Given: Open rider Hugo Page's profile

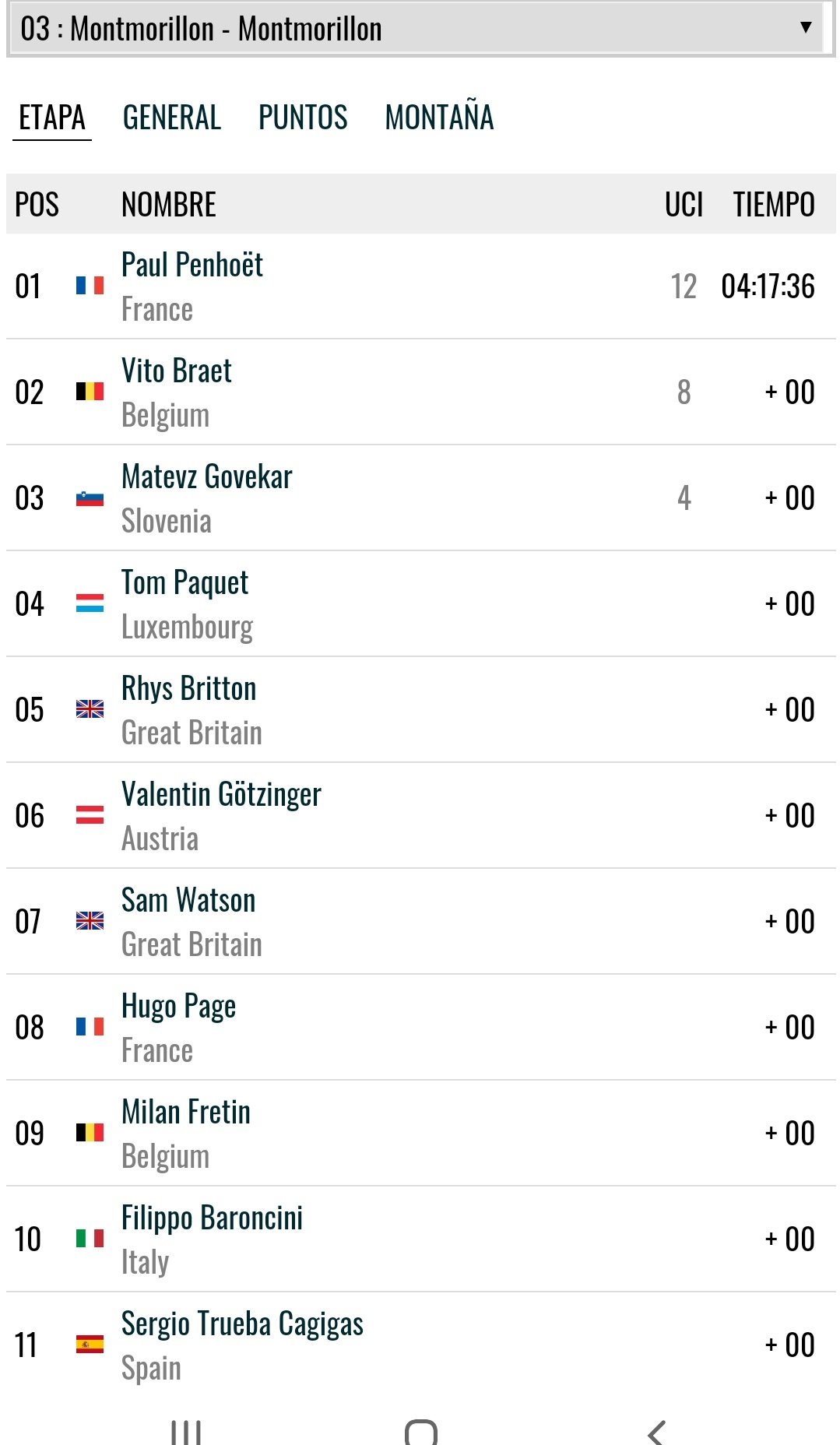Looking at the screenshot, I should point(178,1007).
